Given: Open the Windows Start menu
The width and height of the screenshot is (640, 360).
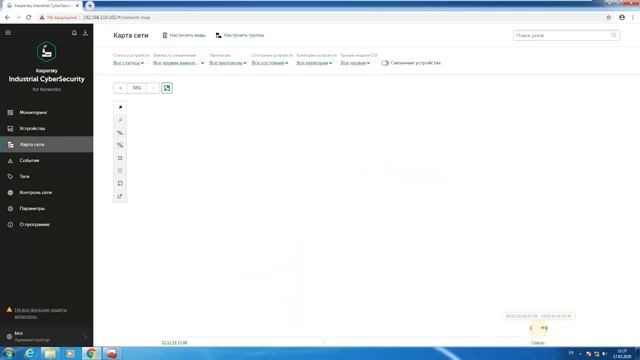Looking at the screenshot, I should click(9, 353).
